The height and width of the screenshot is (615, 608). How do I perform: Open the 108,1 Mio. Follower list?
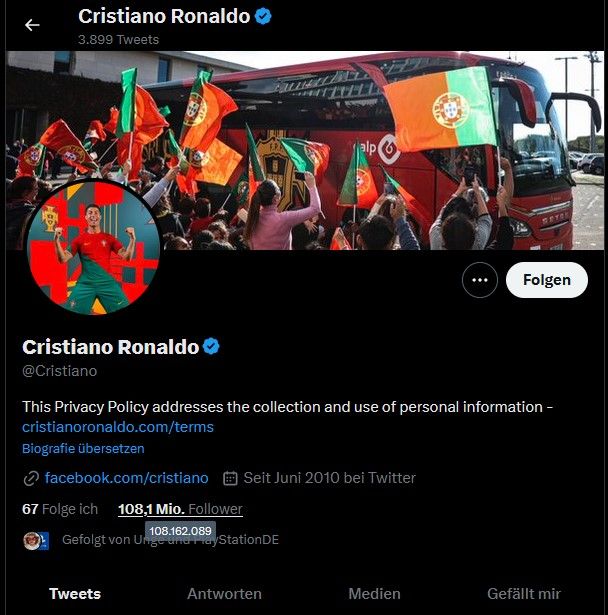tap(180, 509)
